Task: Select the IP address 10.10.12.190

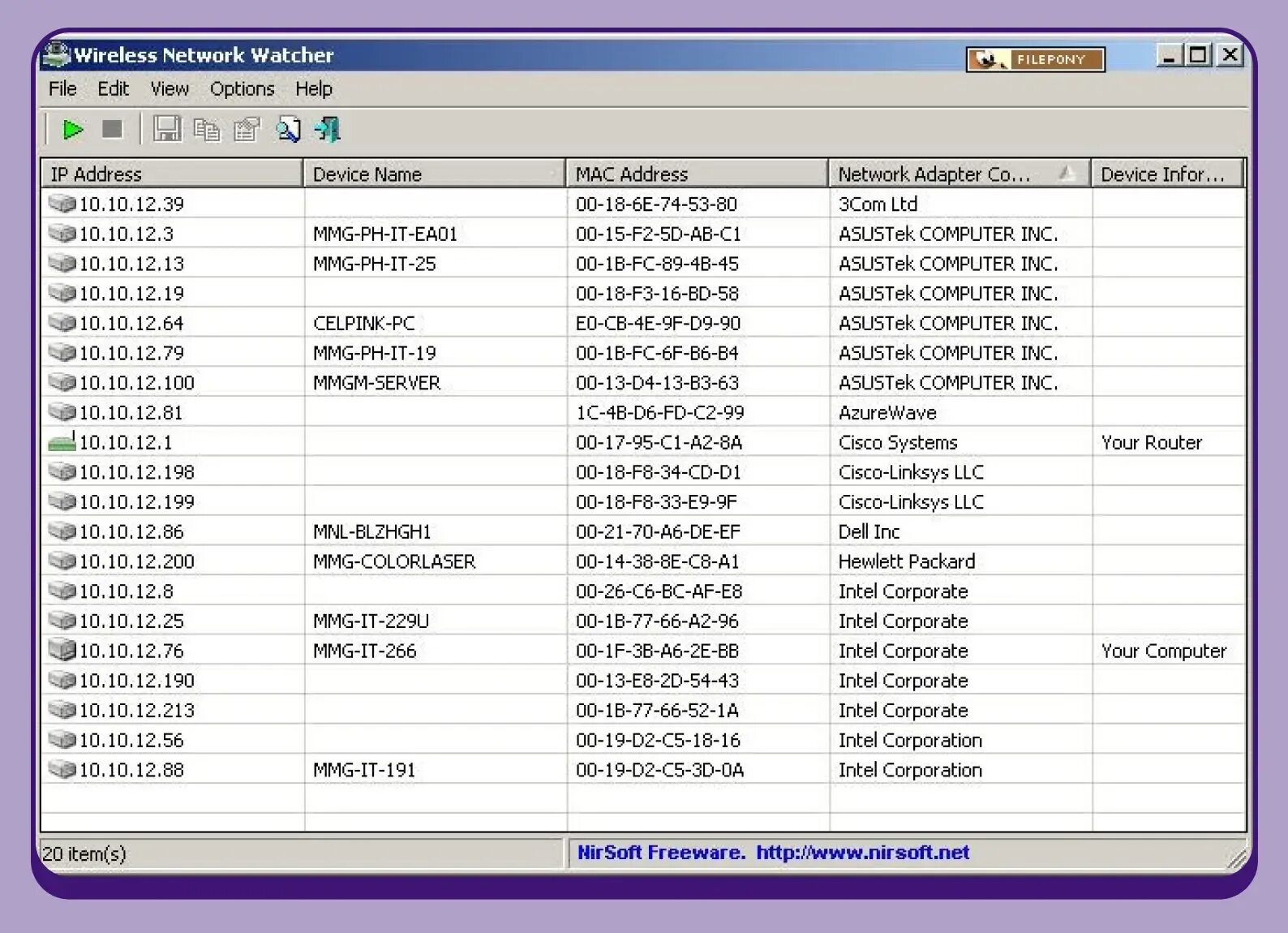Action: [x=137, y=680]
